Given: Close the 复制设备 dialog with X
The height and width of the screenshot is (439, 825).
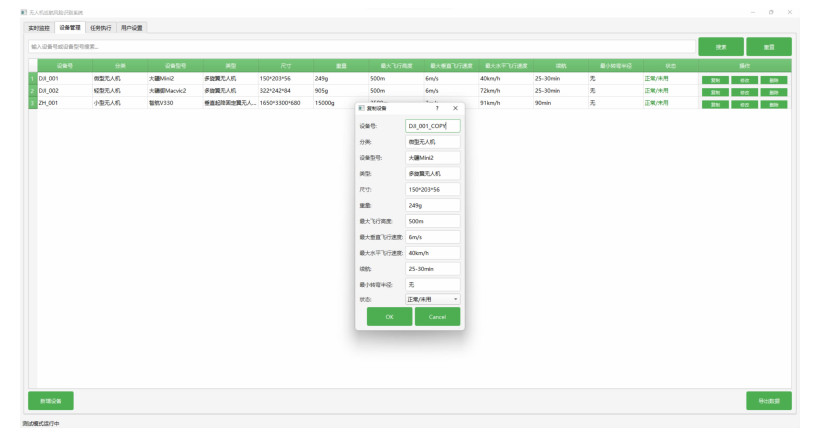Looking at the screenshot, I should click(x=455, y=108).
